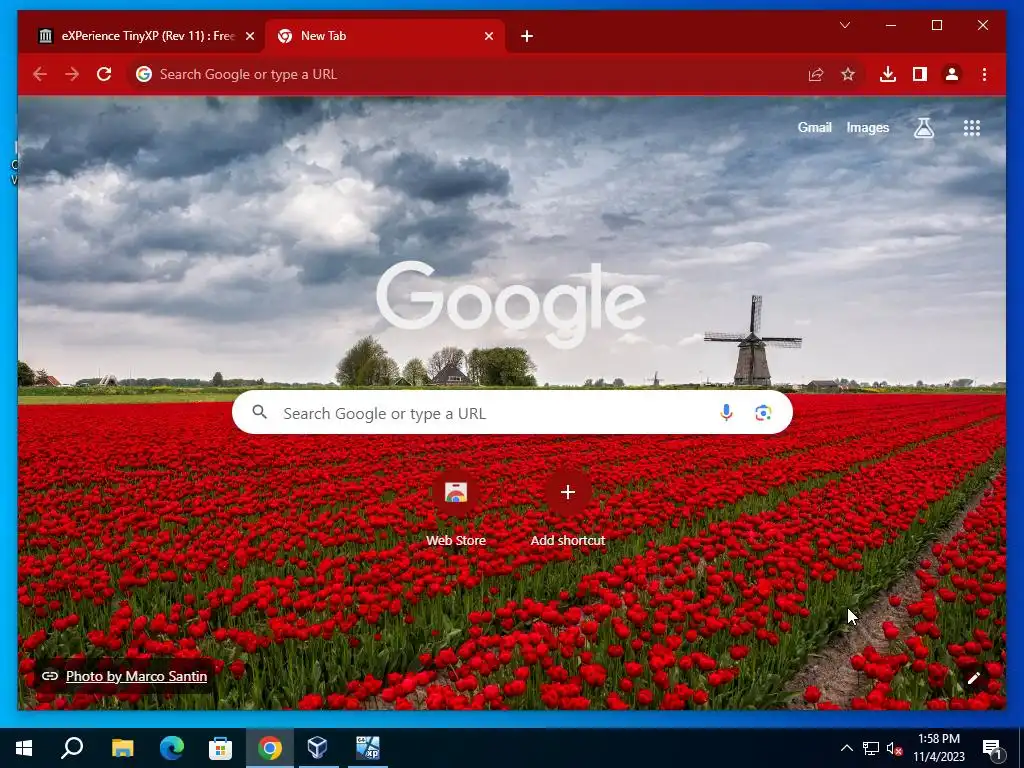This screenshot has height=768, width=1024.
Task: Bookmark this tab with the star icon
Action: tap(848, 74)
